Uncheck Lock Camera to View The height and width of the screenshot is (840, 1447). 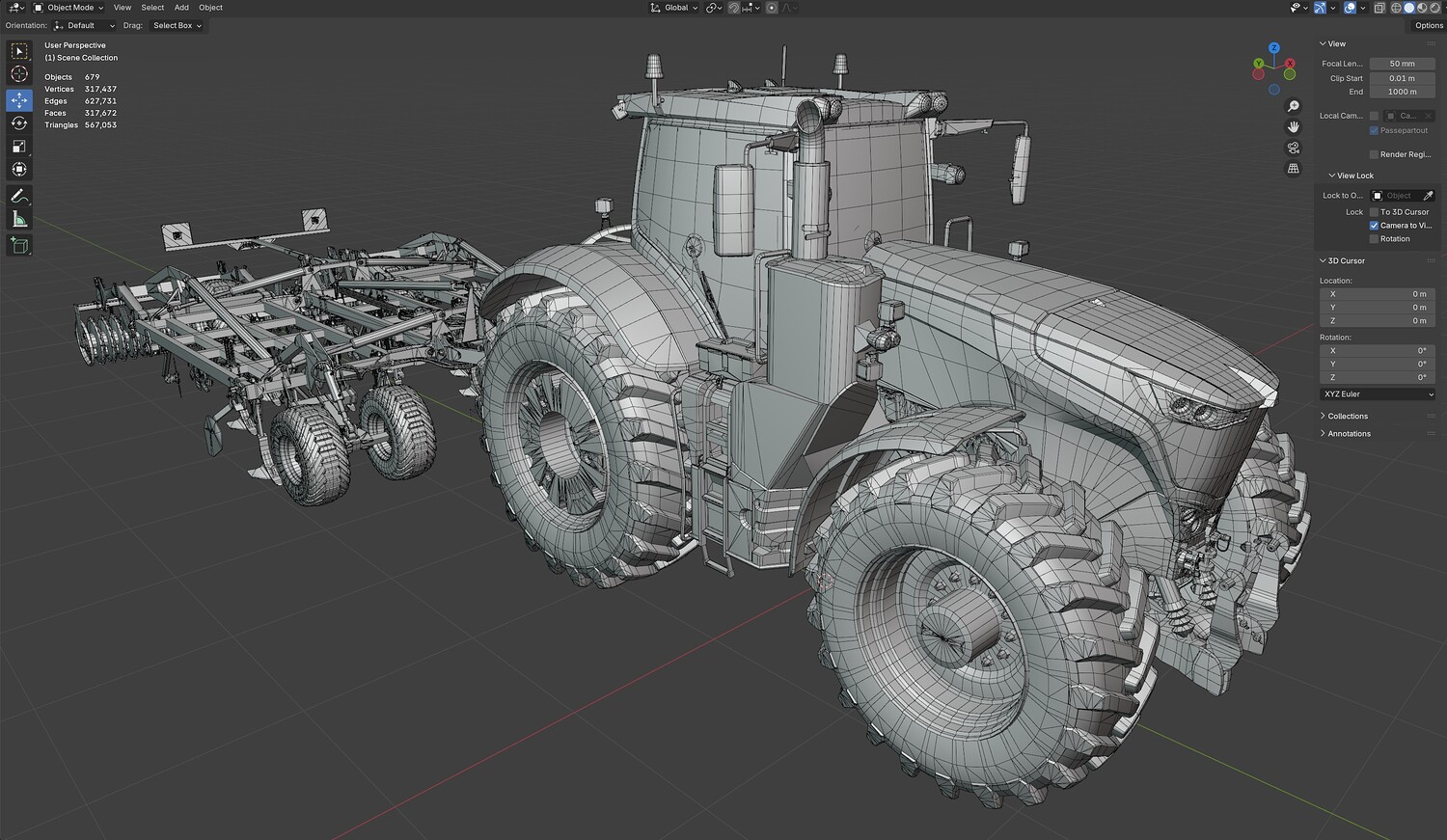[x=1374, y=226]
